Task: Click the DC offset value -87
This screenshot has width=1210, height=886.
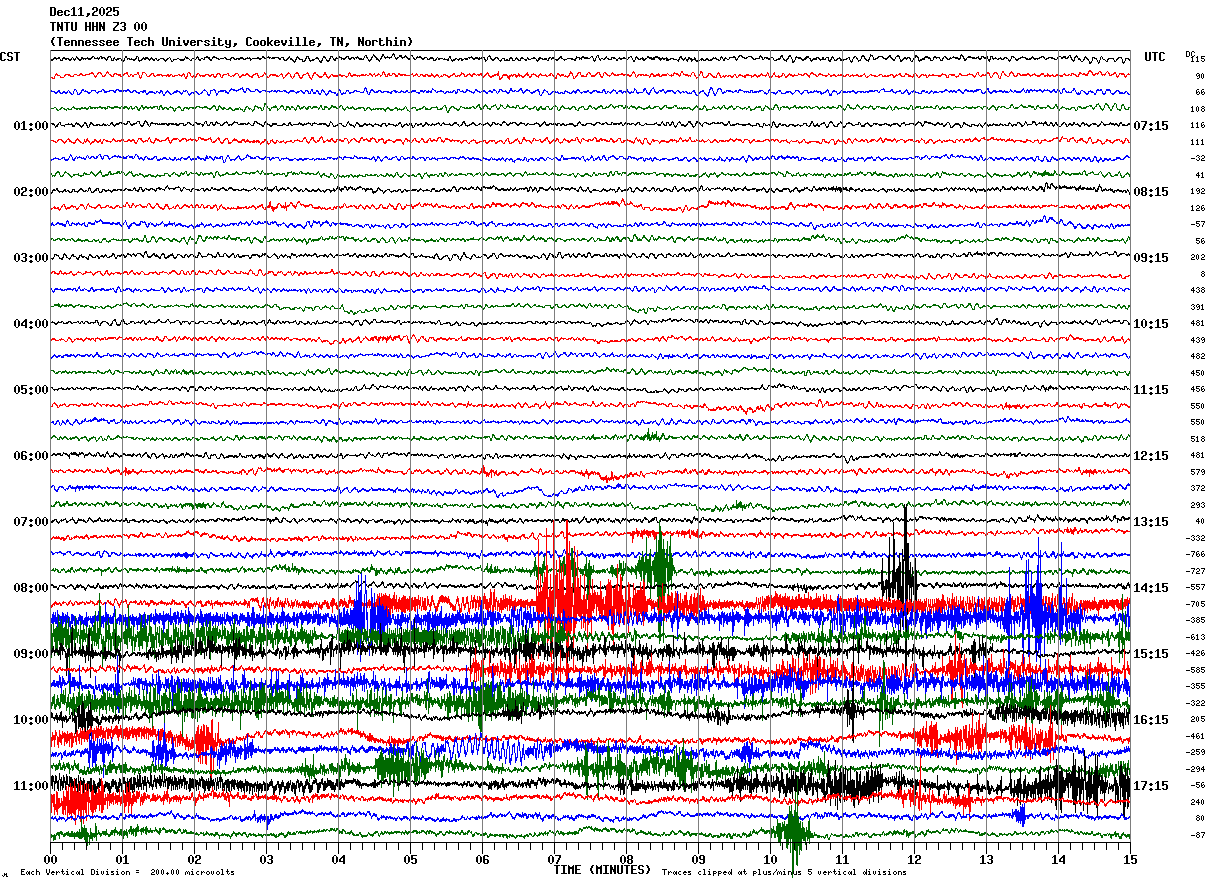Action: (1197, 835)
